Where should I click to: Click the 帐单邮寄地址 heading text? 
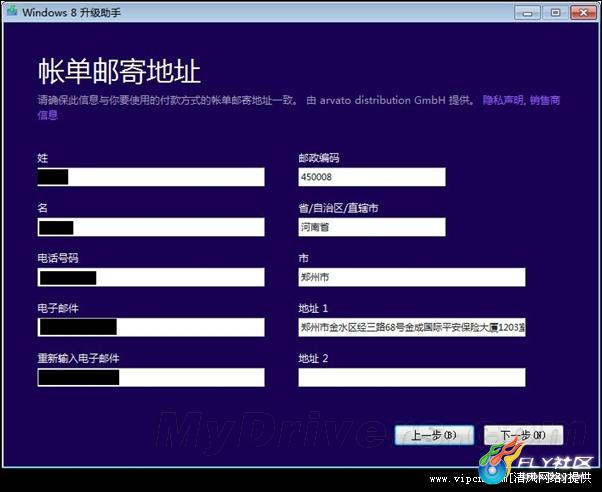click(x=119, y=71)
